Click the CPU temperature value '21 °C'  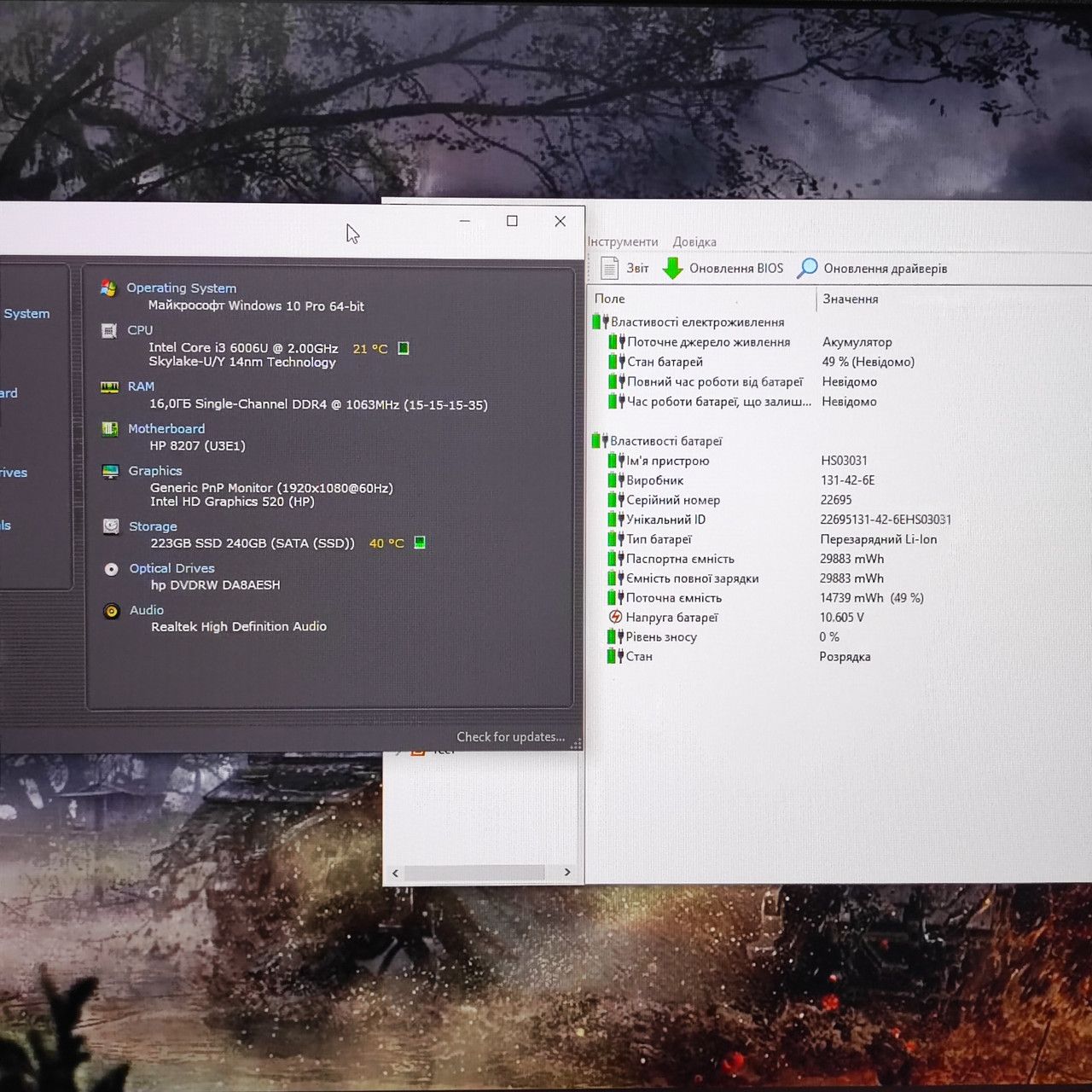coord(370,349)
